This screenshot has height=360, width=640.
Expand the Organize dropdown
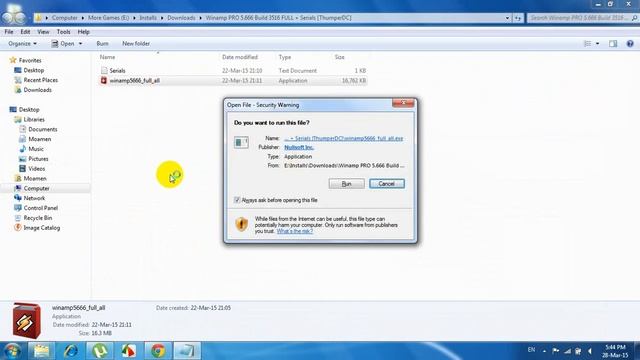tap(22, 44)
